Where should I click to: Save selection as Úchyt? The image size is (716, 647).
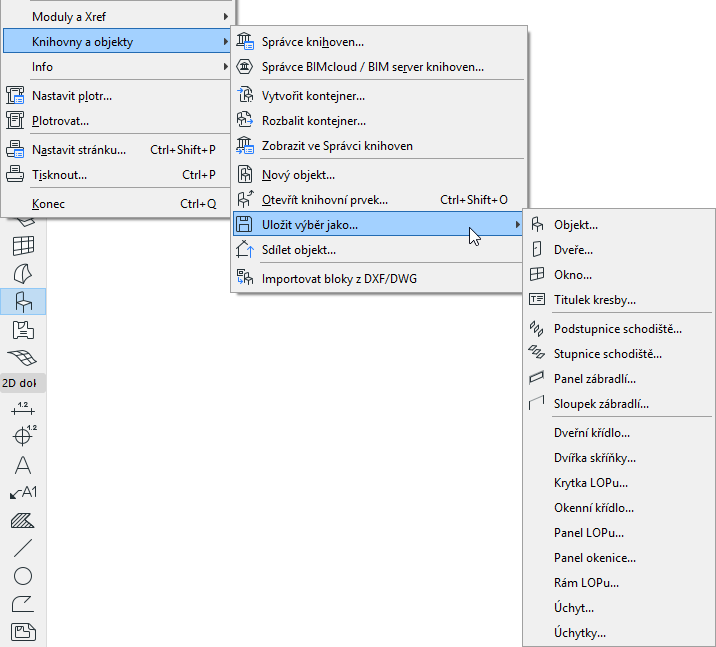[x=618, y=608]
